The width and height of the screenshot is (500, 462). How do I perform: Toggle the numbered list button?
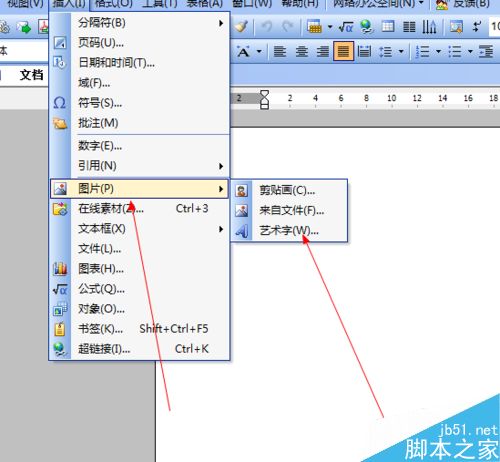tap(423, 52)
